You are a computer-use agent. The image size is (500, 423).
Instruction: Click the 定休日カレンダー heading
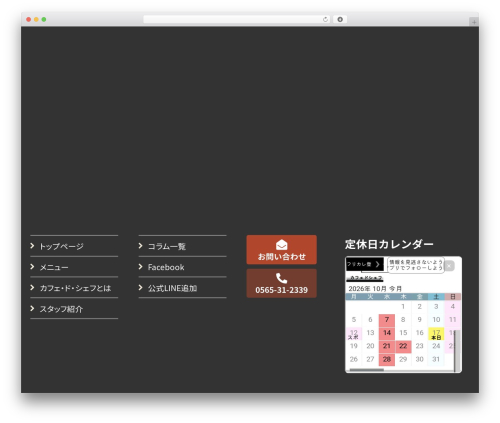[x=389, y=244]
